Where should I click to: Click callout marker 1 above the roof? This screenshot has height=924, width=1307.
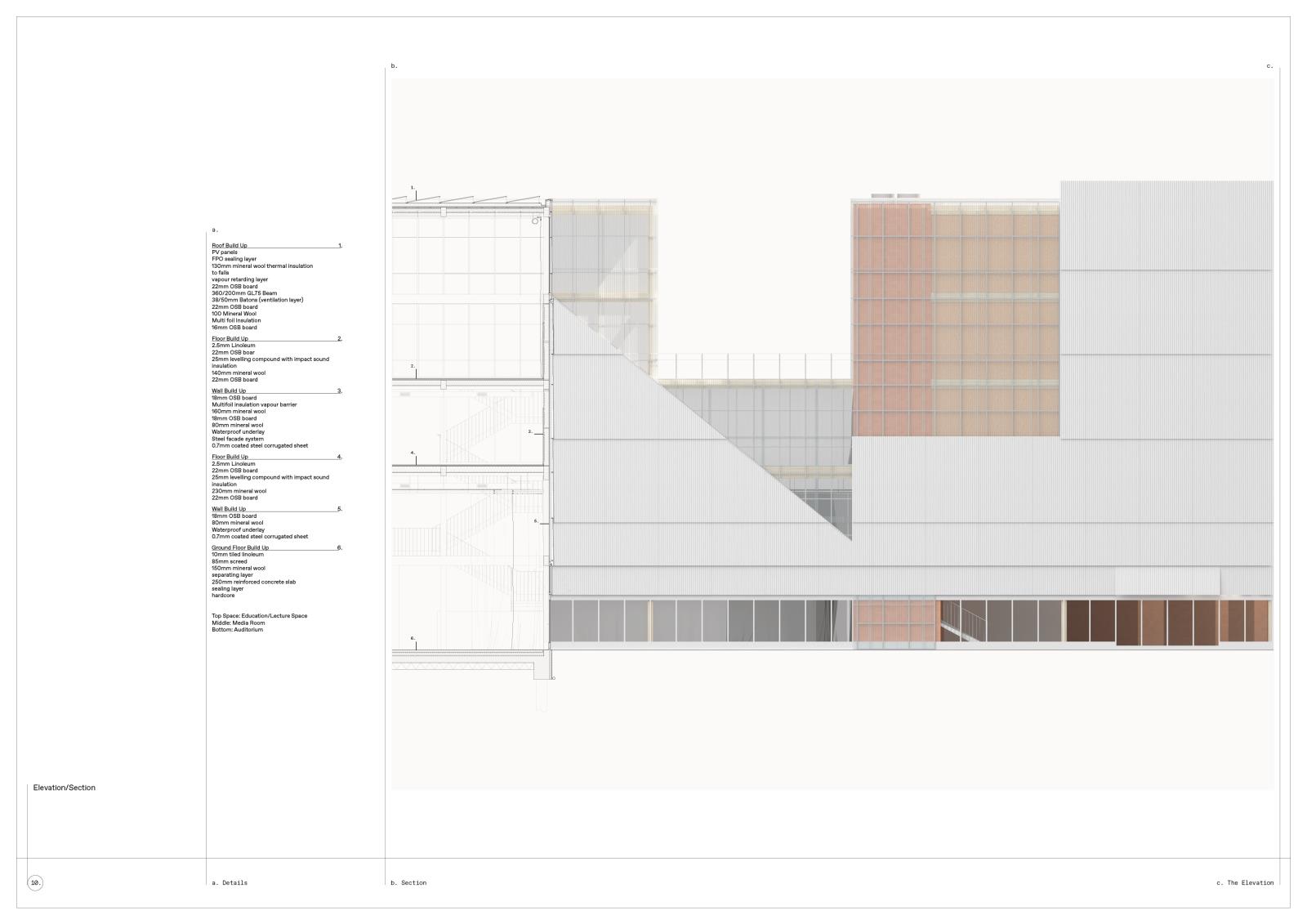413,188
